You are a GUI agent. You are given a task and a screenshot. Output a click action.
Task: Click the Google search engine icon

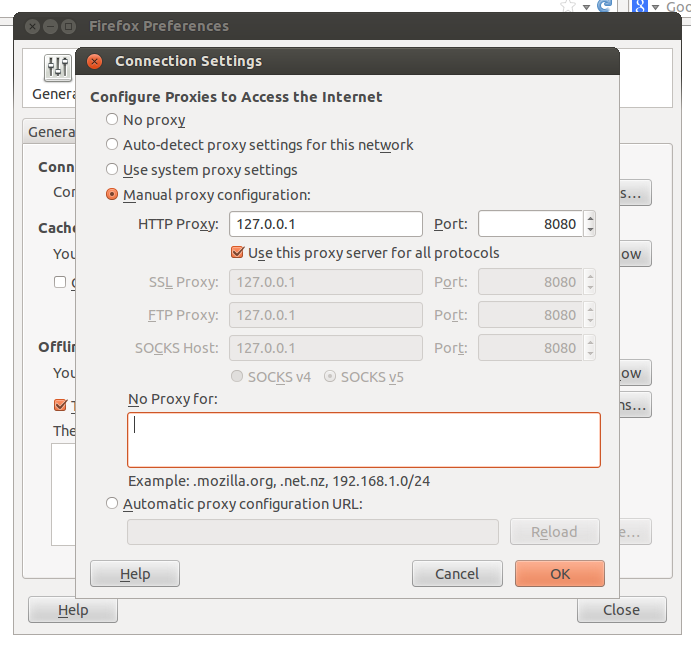(639, 6)
